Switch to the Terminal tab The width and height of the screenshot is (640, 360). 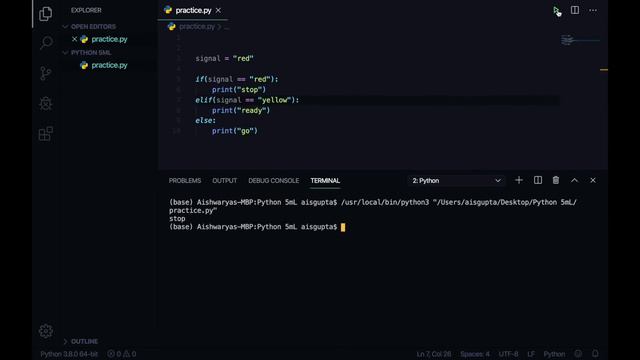325,181
